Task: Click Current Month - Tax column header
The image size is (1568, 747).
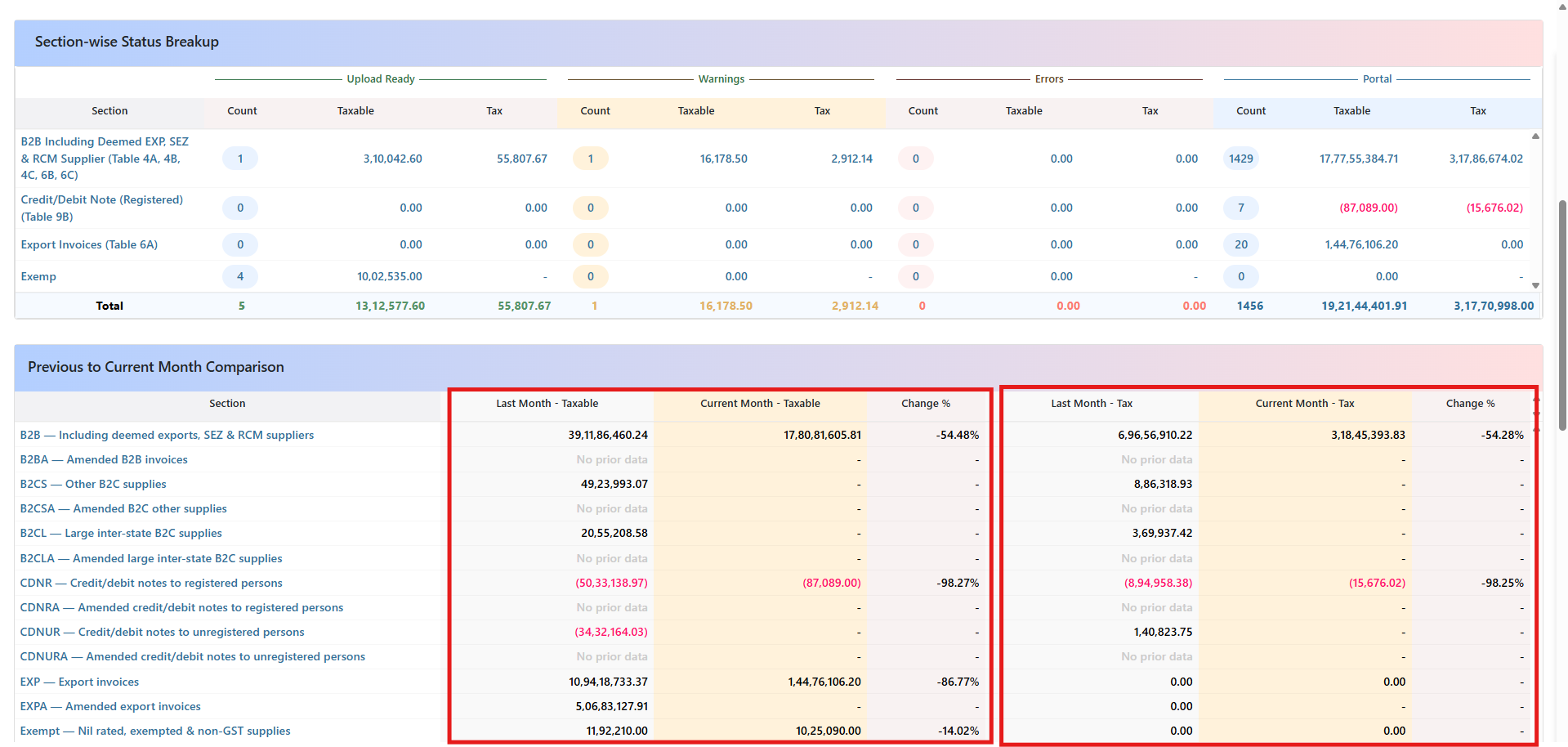Action: click(1304, 404)
